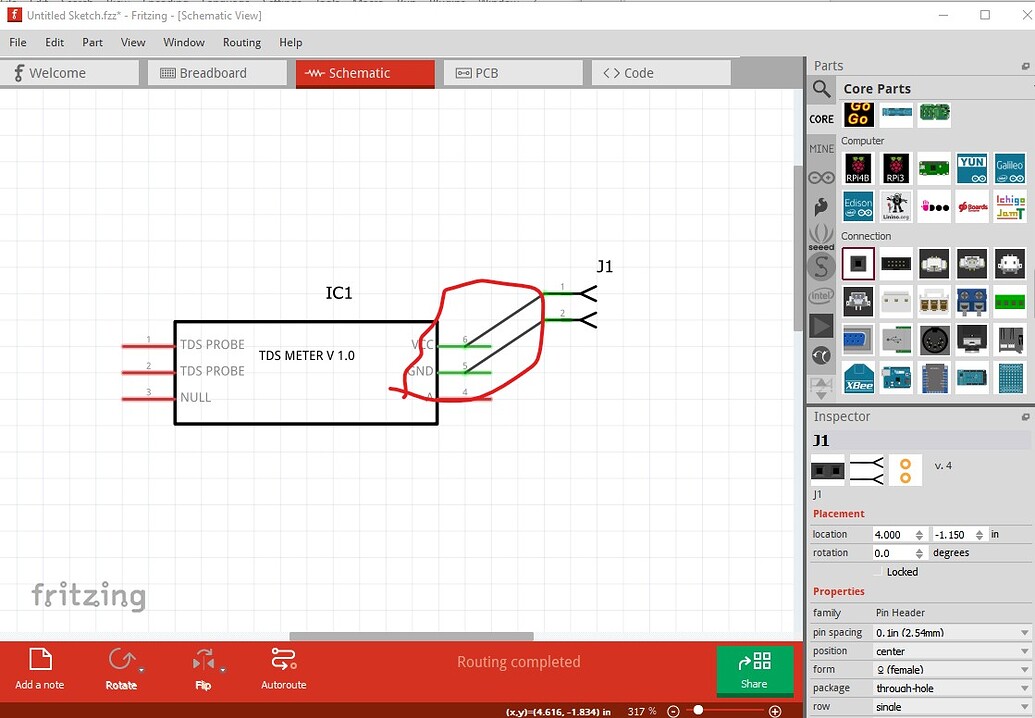Click the Flip button

[x=203, y=668]
